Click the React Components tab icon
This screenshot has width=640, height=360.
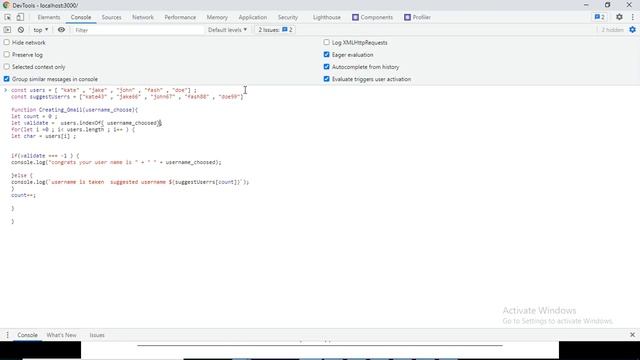click(355, 17)
